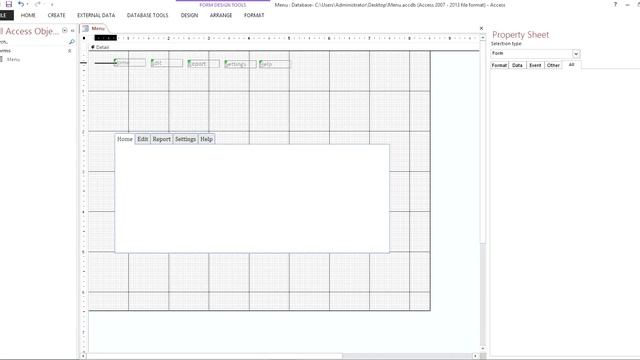
Task: Collapse the navigation pane with the shutter button
Action: click(x=73, y=31)
